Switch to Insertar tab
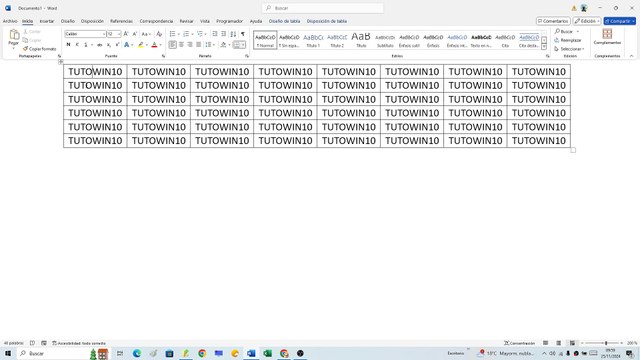Viewport: 640px width, 360px height. [x=47, y=21]
